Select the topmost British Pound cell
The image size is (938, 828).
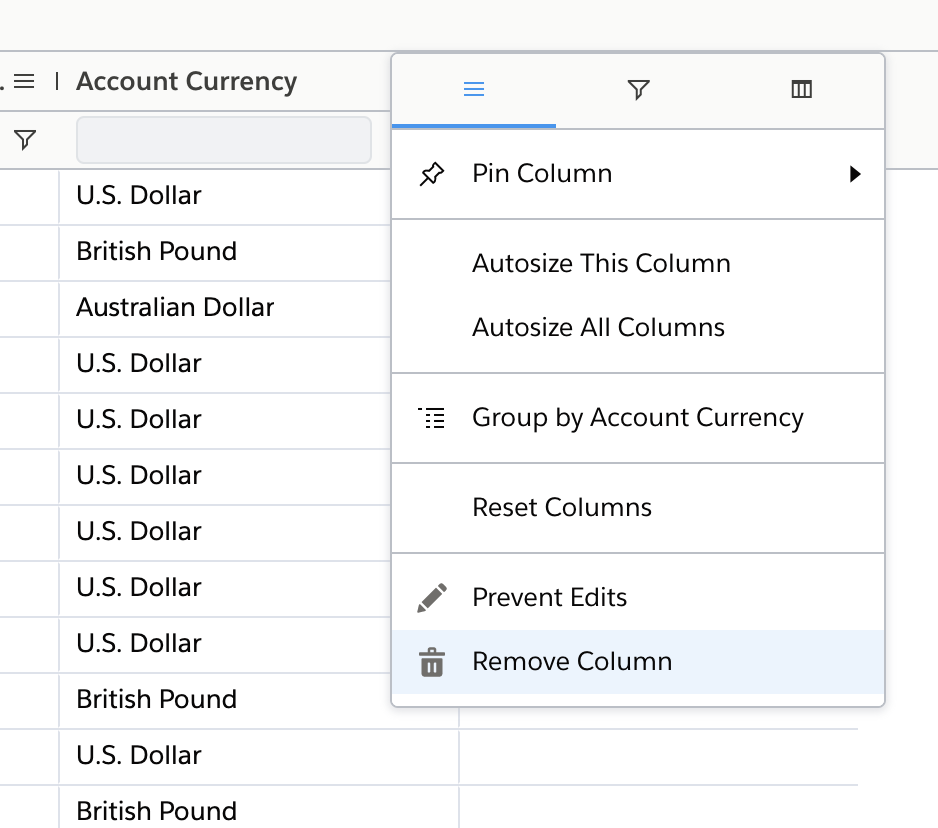click(156, 252)
